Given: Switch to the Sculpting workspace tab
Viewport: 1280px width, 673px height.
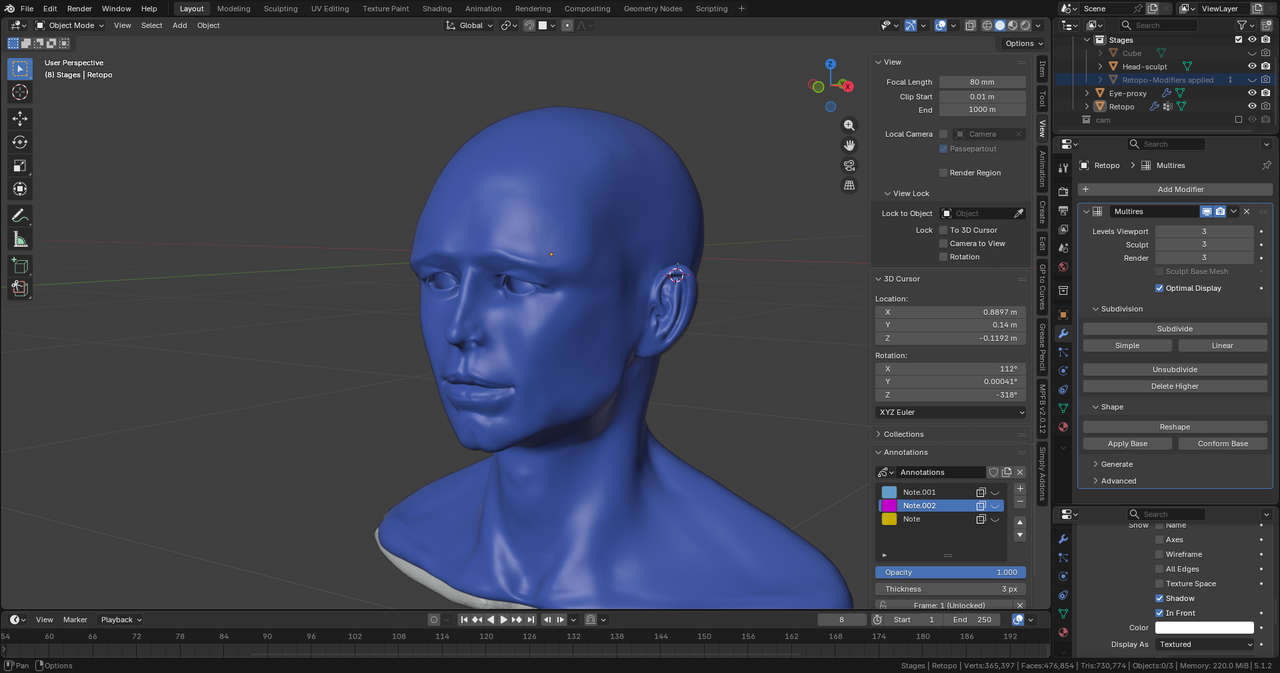Looking at the screenshot, I should tap(280, 9).
